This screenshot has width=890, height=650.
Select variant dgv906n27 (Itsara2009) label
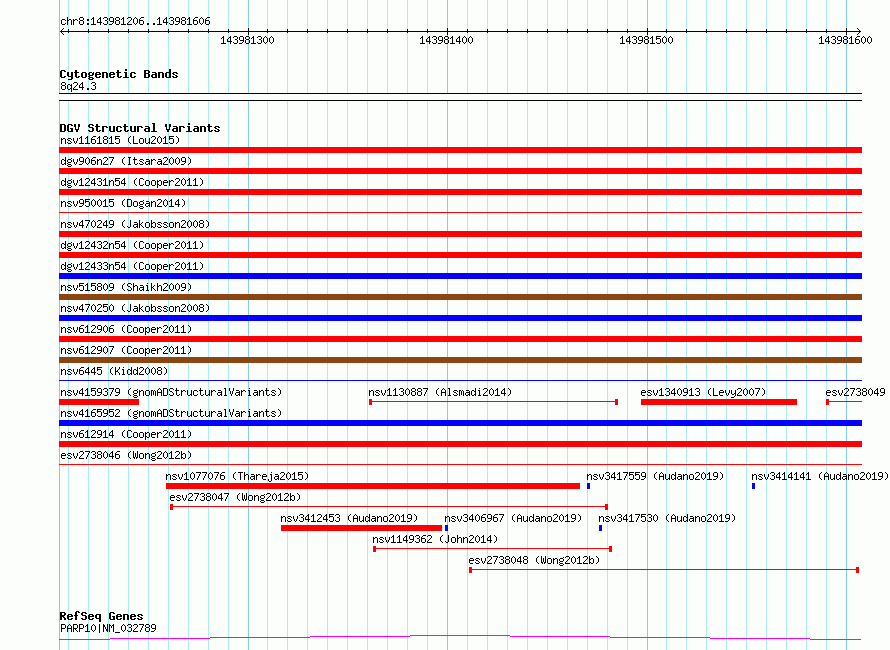point(126,161)
